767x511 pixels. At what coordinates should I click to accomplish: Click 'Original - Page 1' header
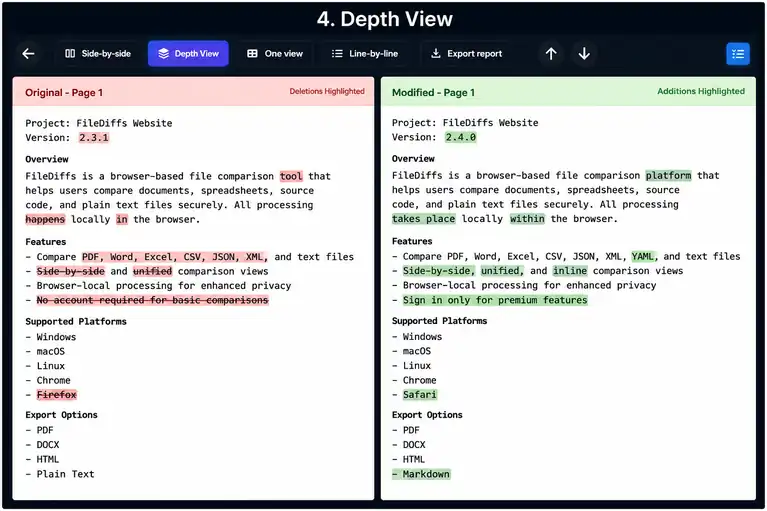64,92
